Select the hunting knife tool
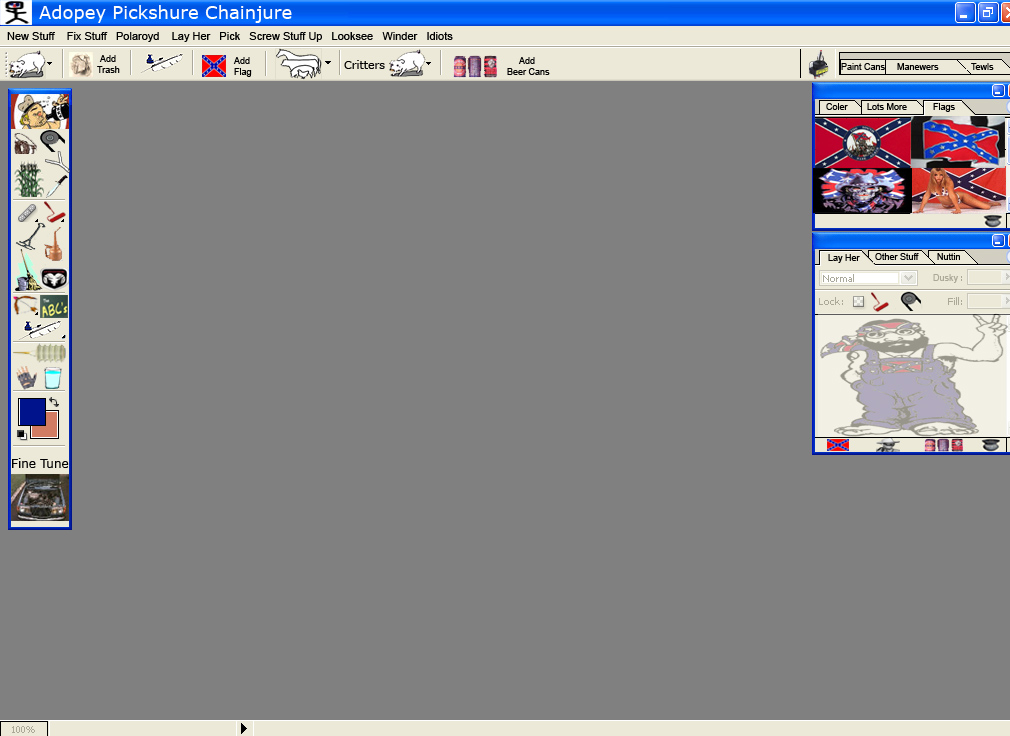Image resolution: width=1010 pixels, height=736 pixels. tap(57, 185)
